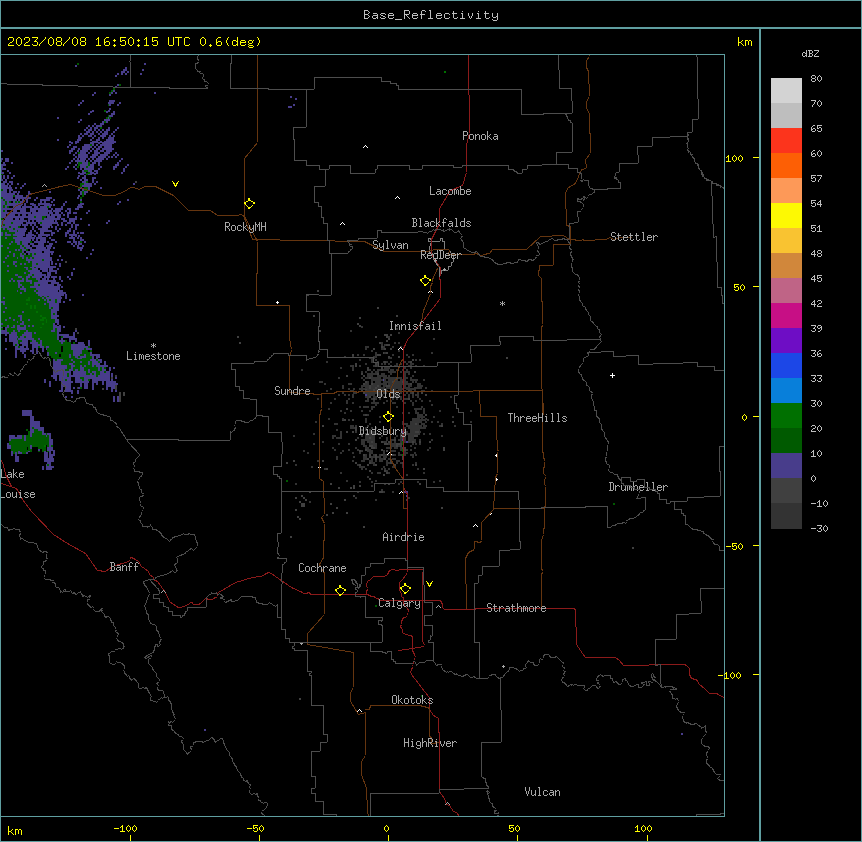Click the Airdrie city label
This screenshot has width=862, height=842.
tap(403, 537)
